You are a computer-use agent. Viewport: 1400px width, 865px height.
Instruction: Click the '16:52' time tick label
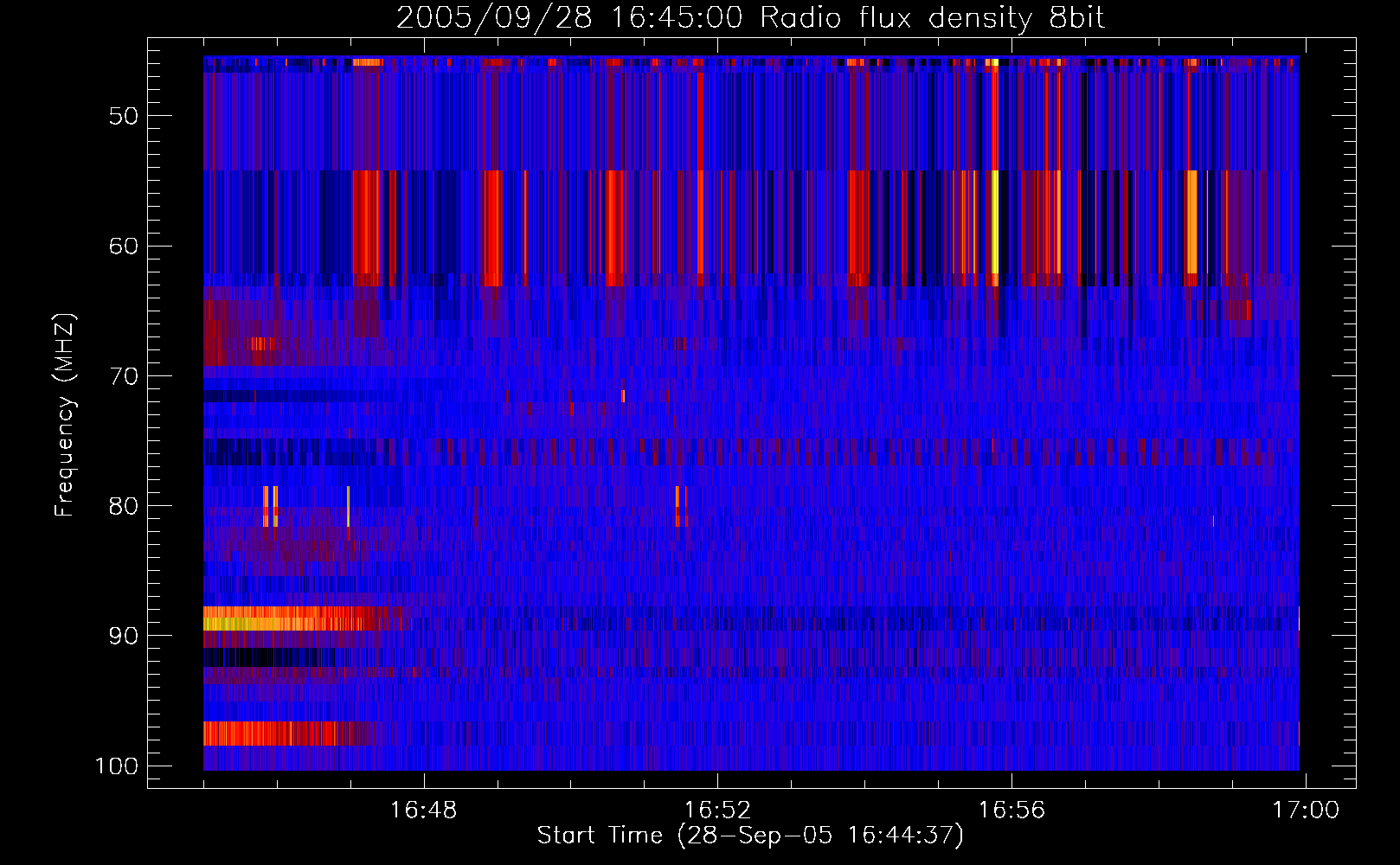[717, 811]
